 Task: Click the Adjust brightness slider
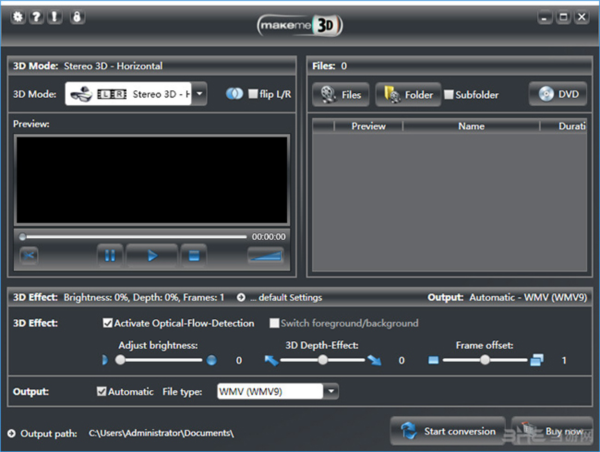pyautogui.click(x=159, y=360)
